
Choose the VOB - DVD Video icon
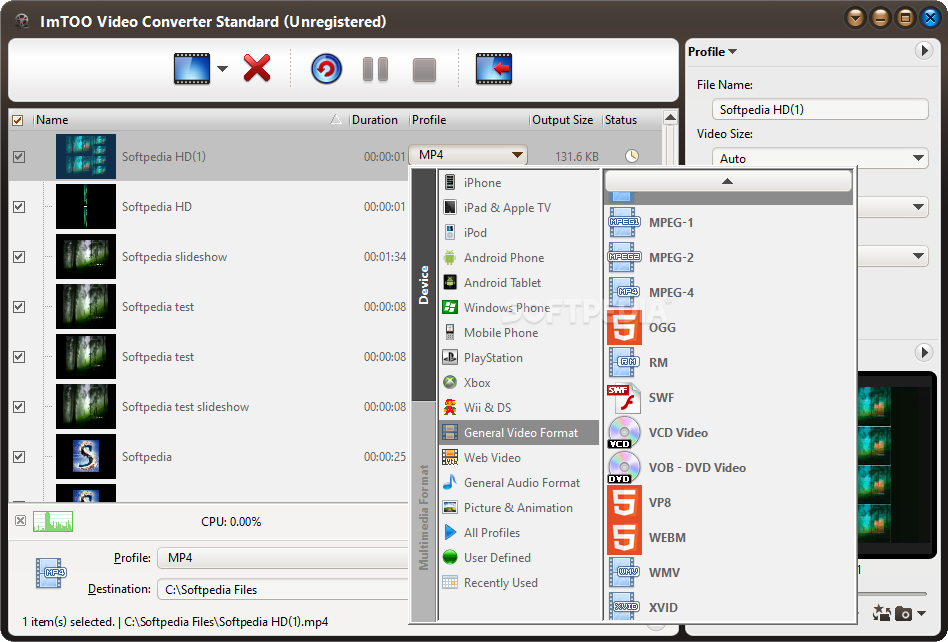pyautogui.click(x=624, y=468)
